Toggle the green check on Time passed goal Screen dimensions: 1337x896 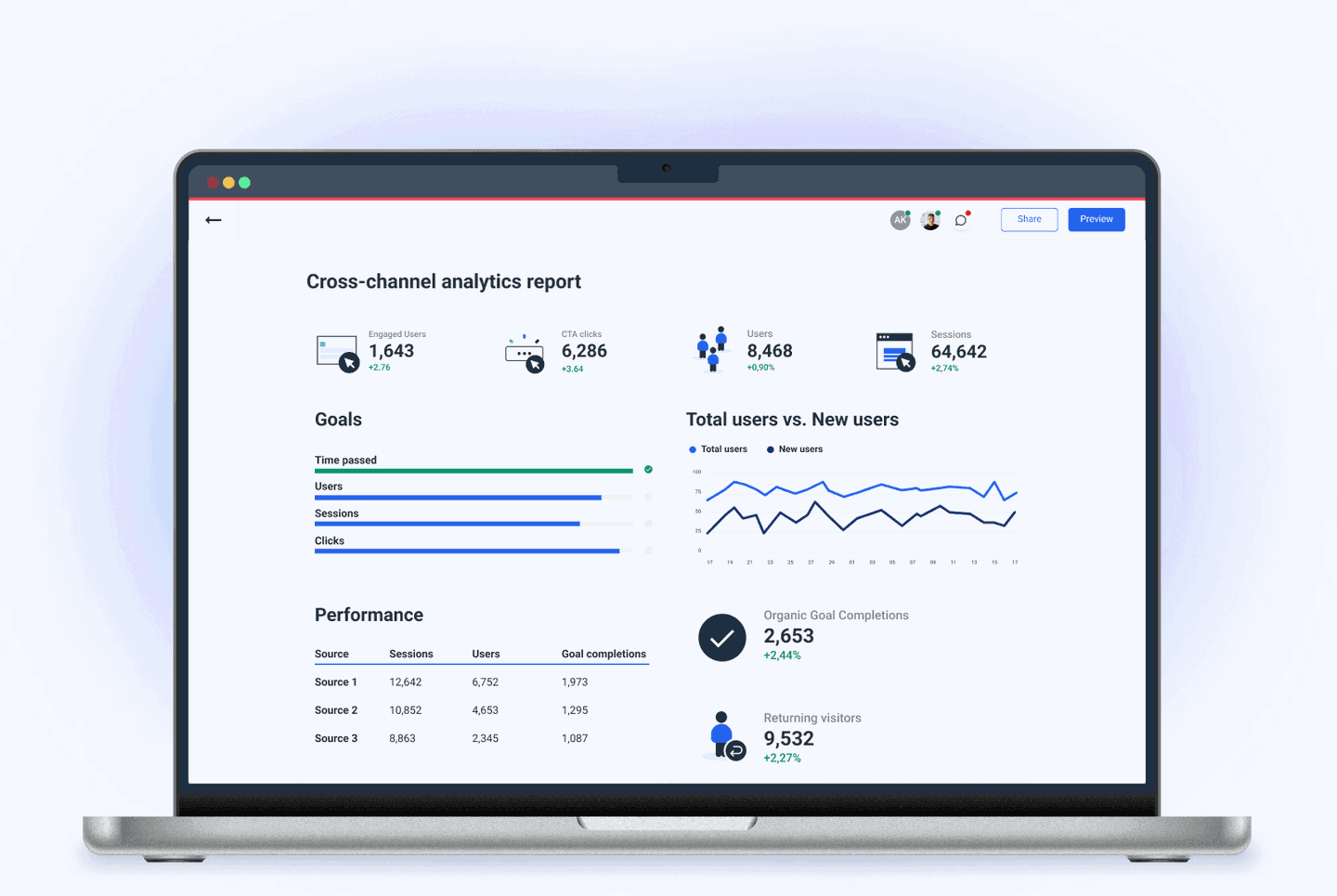point(648,470)
